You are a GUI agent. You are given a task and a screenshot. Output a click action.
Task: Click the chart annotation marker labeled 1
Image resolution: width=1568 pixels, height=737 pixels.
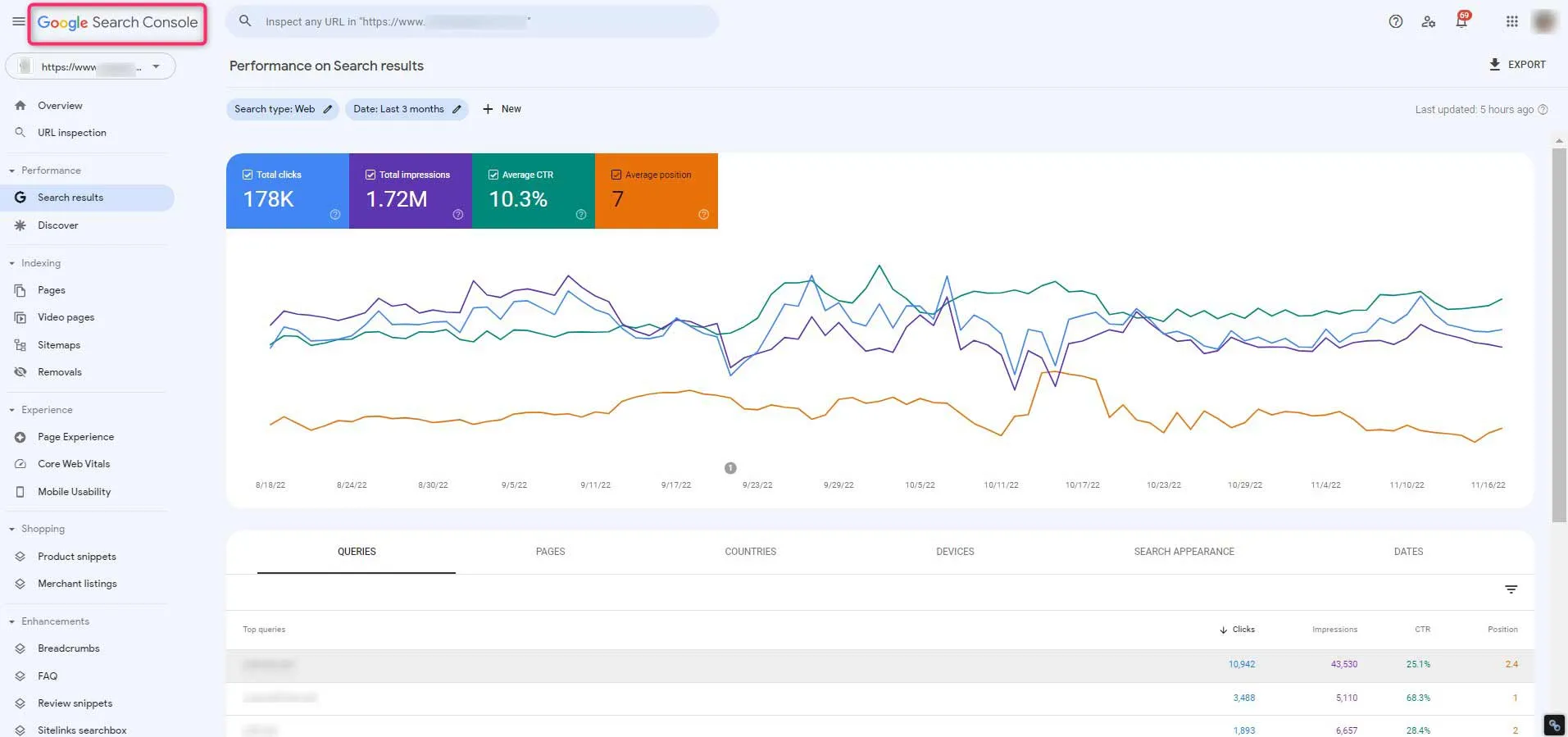[x=730, y=468]
